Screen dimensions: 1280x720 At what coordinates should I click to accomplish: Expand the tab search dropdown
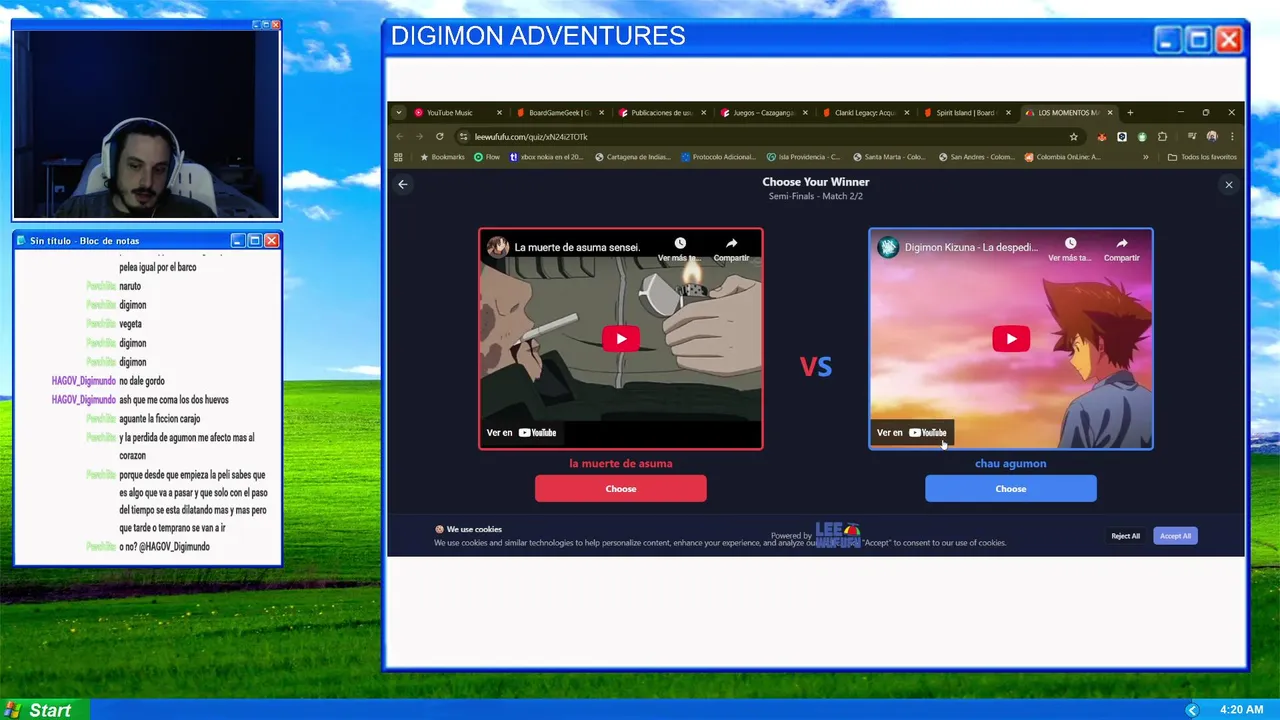pyautogui.click(x=398, y=113)
